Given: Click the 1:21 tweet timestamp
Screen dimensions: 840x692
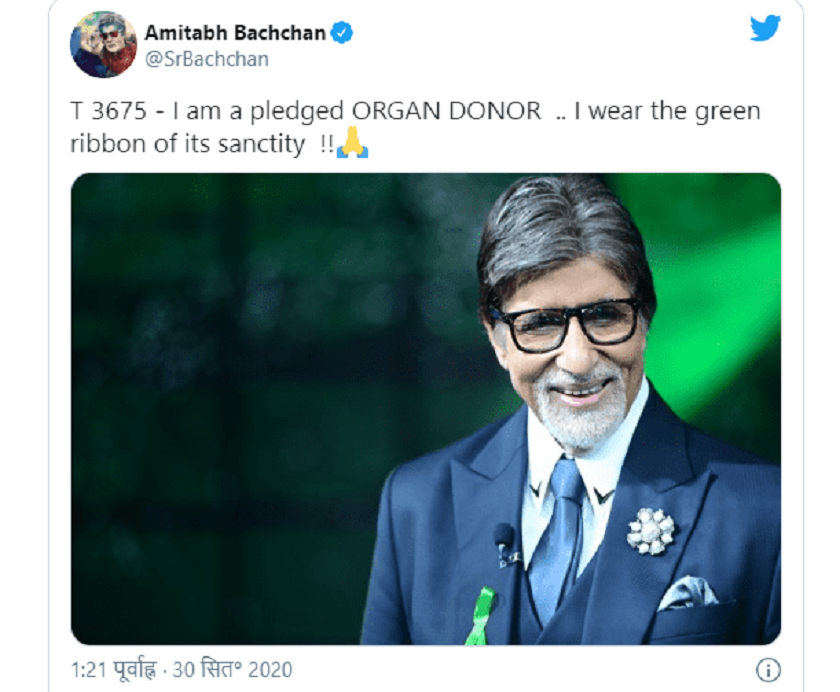Looking at the screenshot, I should [x=88, y=668].
